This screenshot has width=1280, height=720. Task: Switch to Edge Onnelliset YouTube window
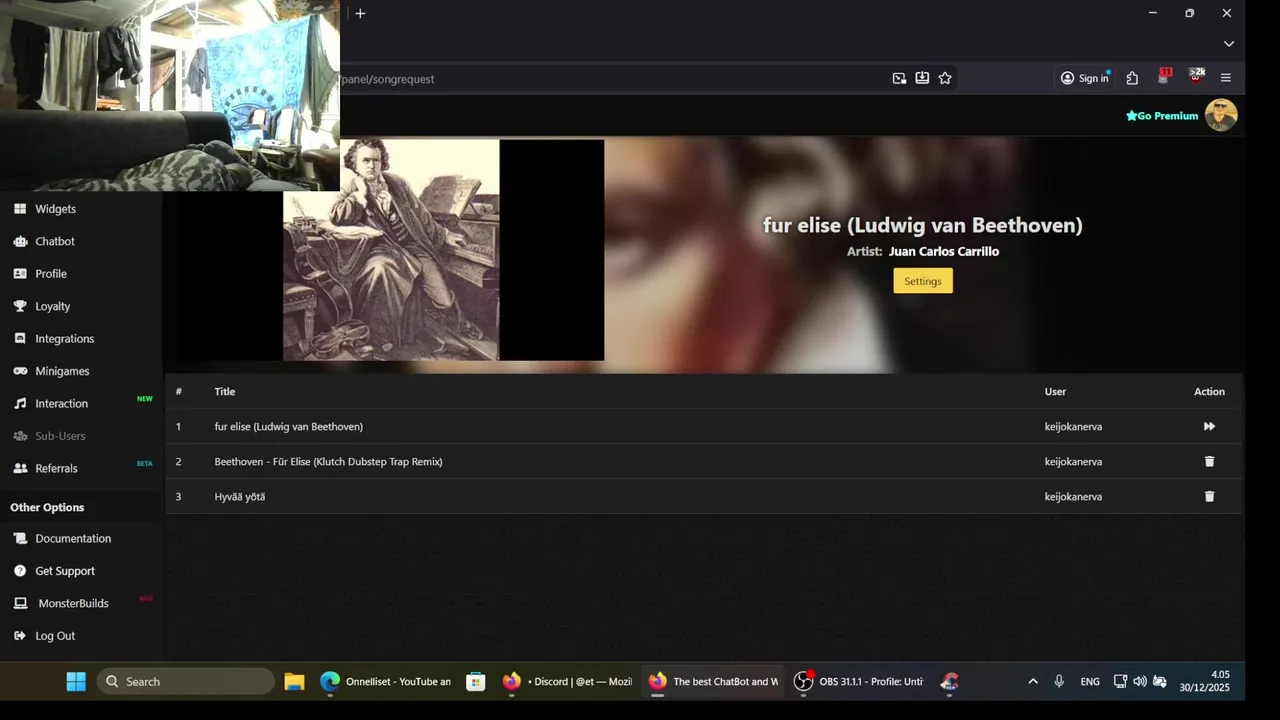[x=386, y=681]
